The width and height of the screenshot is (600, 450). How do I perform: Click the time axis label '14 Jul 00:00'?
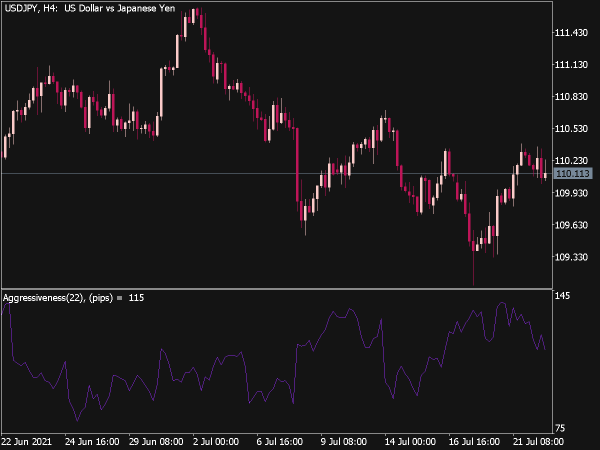click(x=410, y=442)
